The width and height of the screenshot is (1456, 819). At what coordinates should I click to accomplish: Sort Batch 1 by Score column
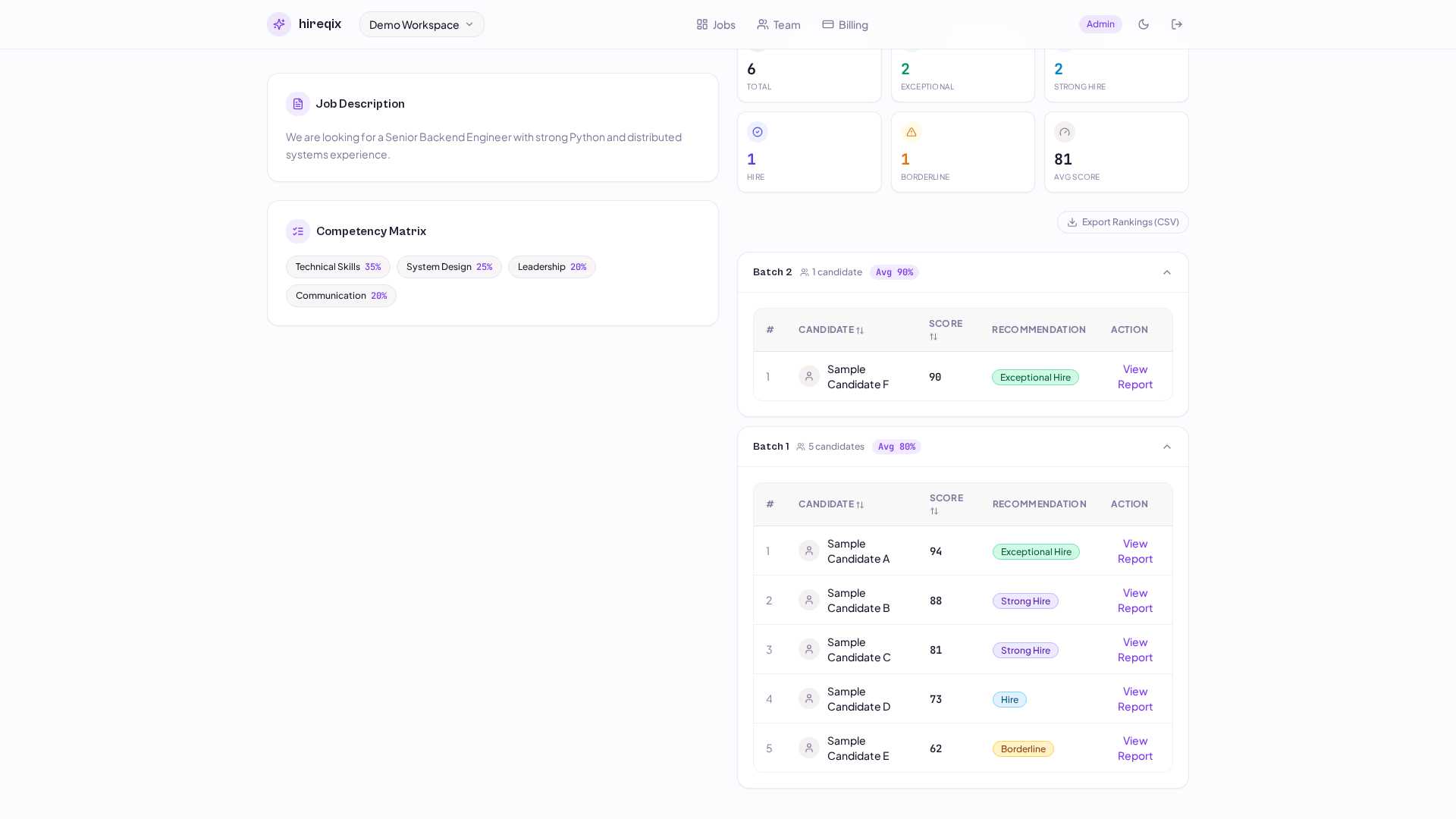click(946, 504)
